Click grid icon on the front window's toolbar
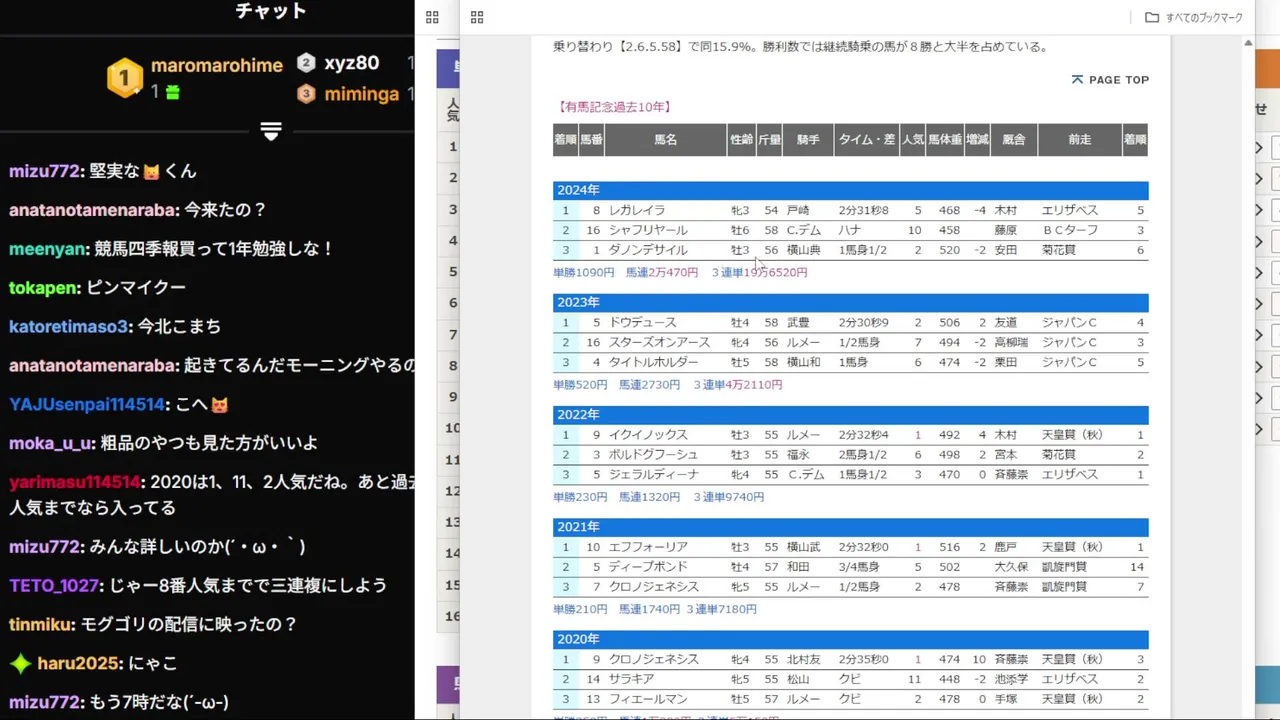The height and width of the screenshot is (720, 1280). click(x=477, y=17)
